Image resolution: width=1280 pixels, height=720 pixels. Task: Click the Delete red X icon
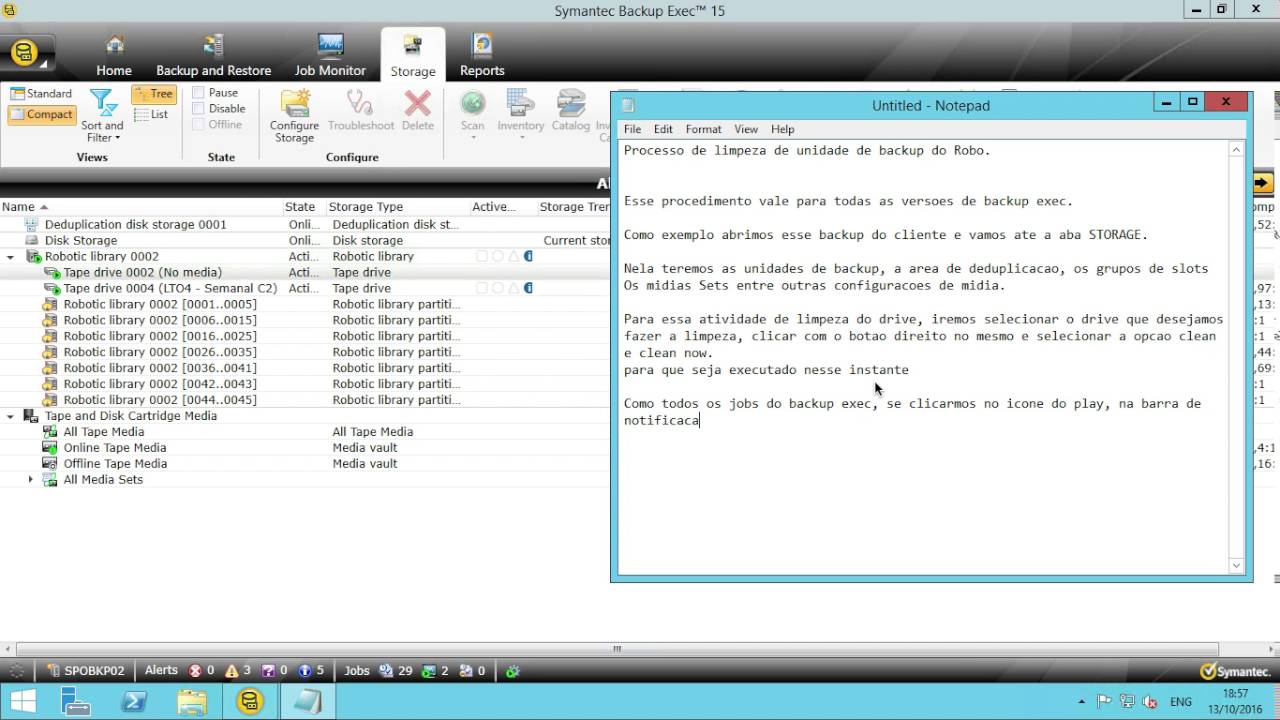coord(418,103)
